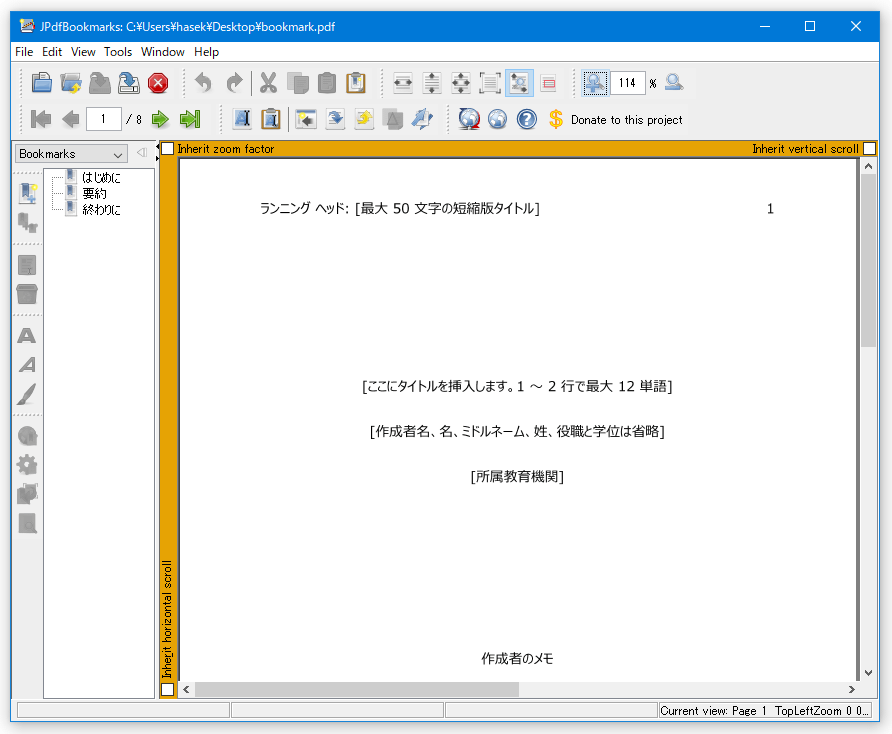
Task: Paste bookmark from clipboard
Action: click(327, 83)
